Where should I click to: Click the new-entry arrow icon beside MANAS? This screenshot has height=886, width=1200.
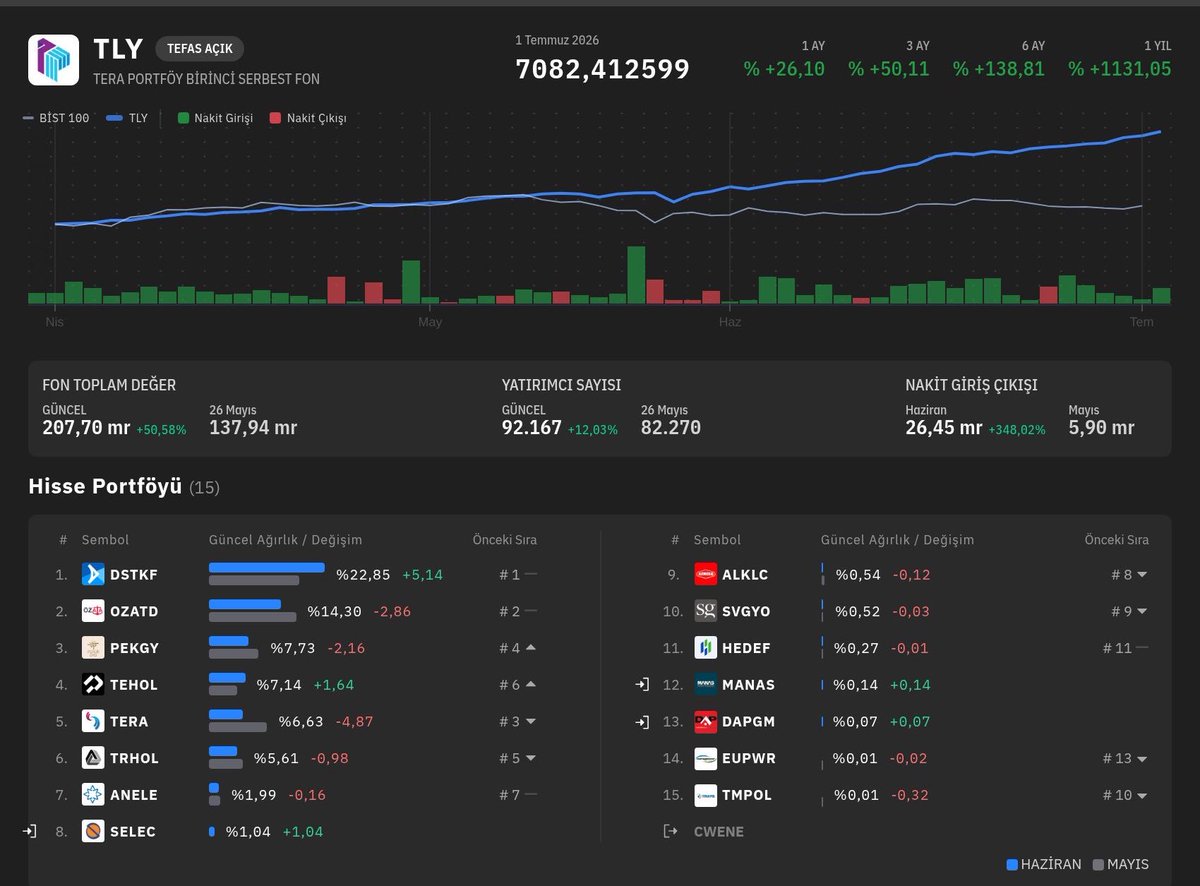click(642, 685)
